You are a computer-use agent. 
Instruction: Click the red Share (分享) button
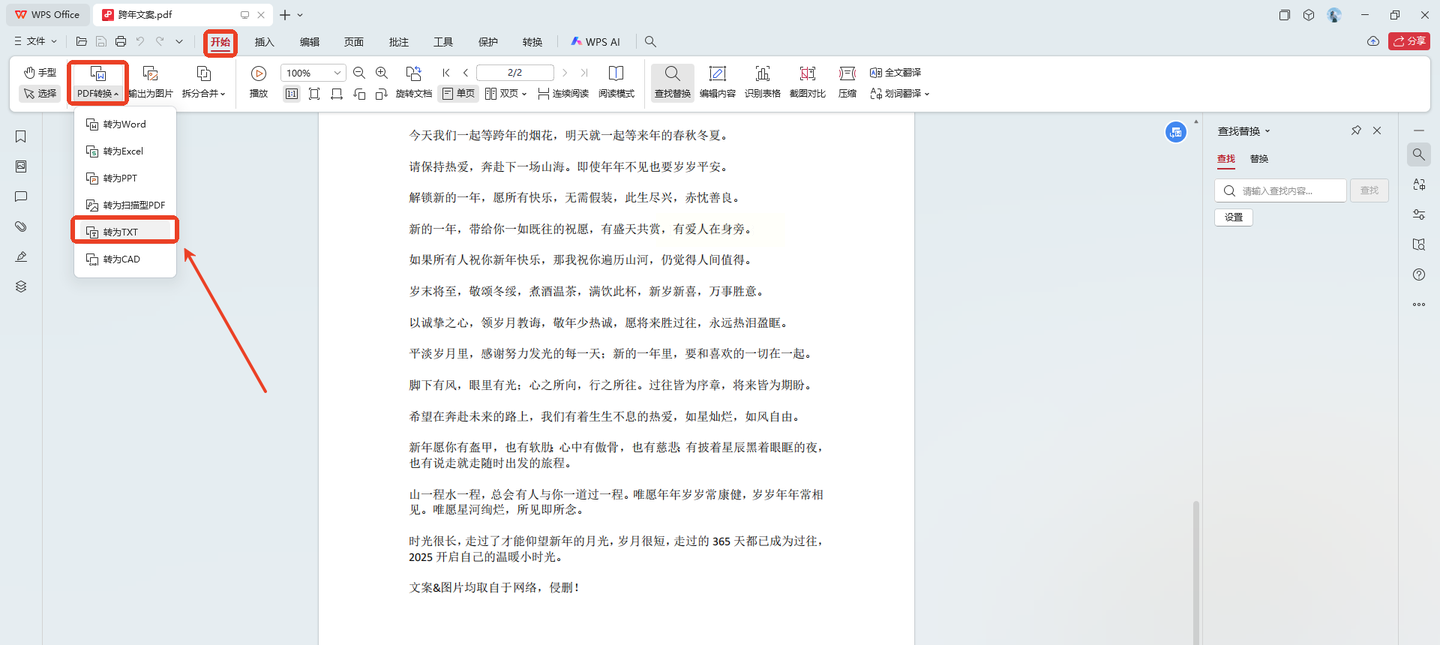[x=1409, y=41]
